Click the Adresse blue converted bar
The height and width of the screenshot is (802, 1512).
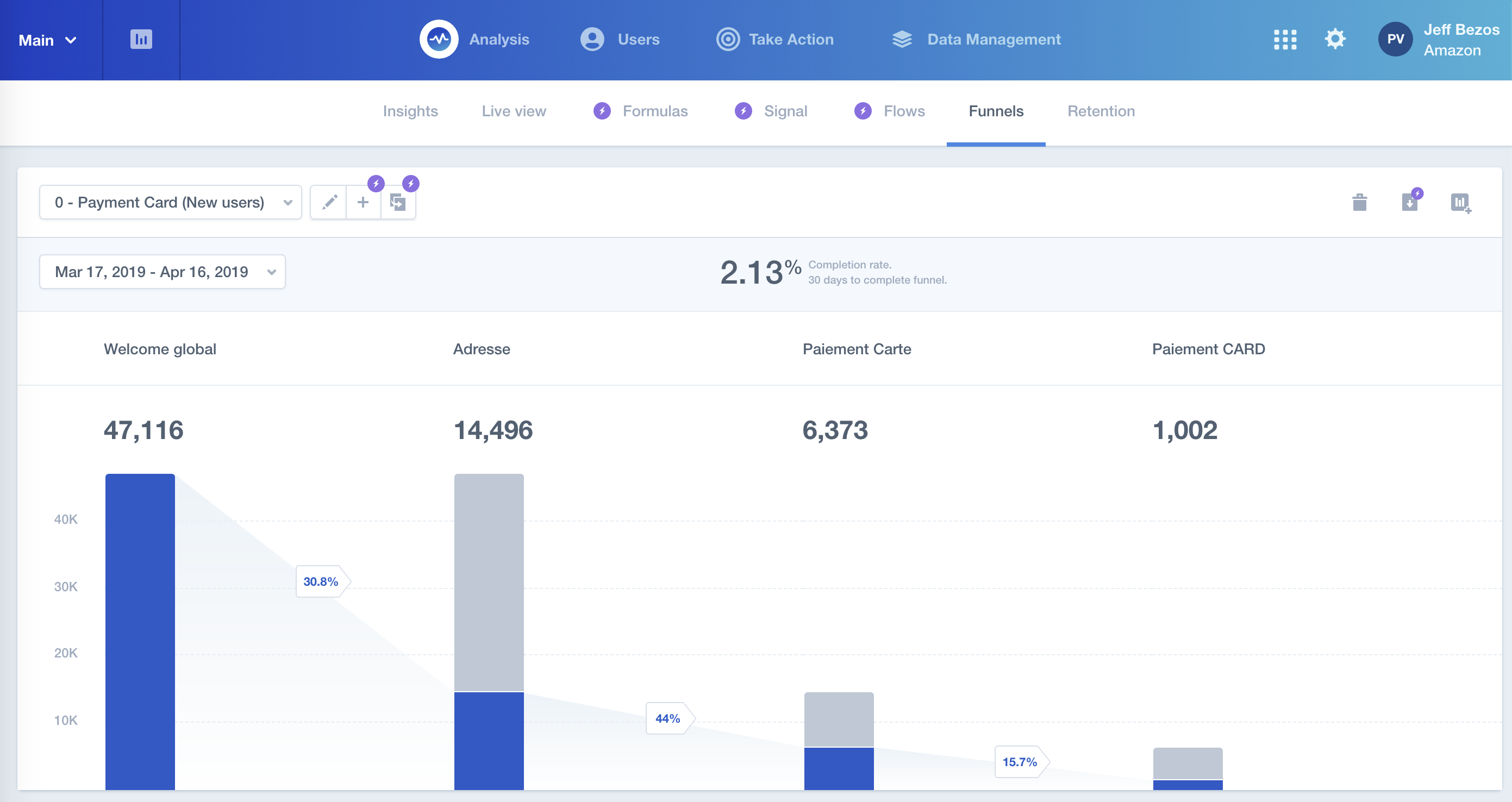[489, 741]
